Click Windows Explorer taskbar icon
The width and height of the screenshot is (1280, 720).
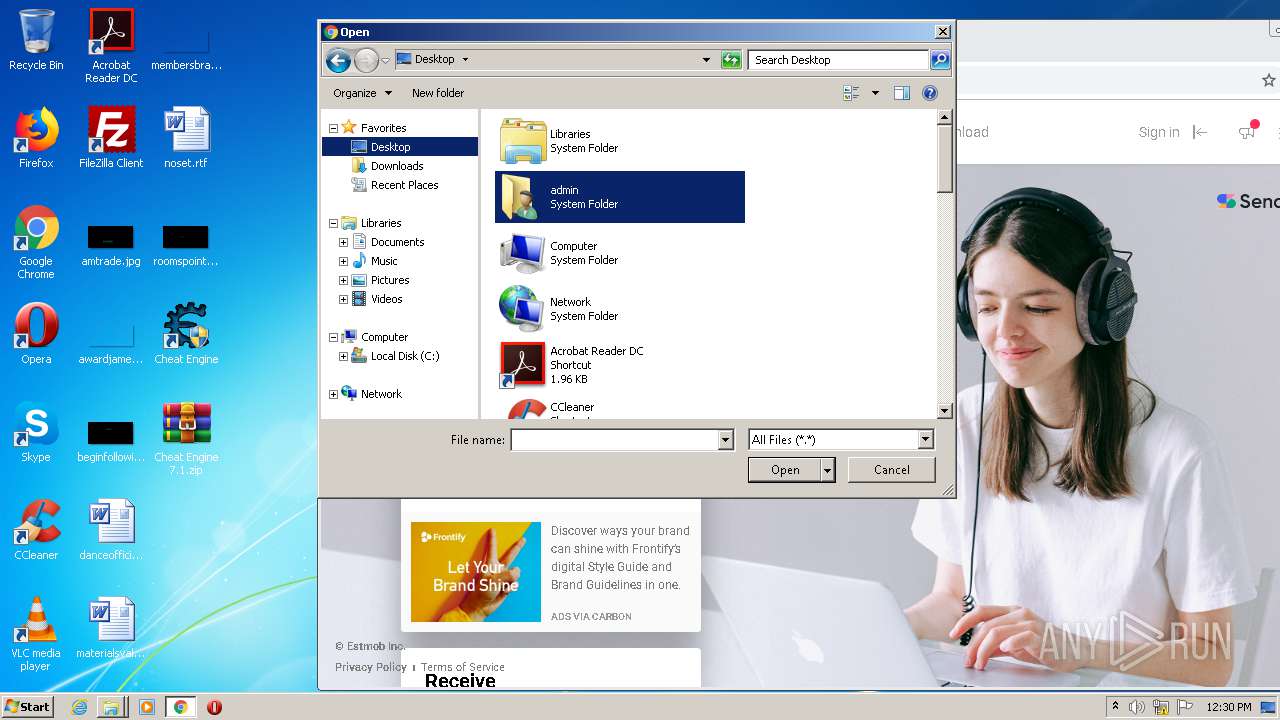coord(111,707)
